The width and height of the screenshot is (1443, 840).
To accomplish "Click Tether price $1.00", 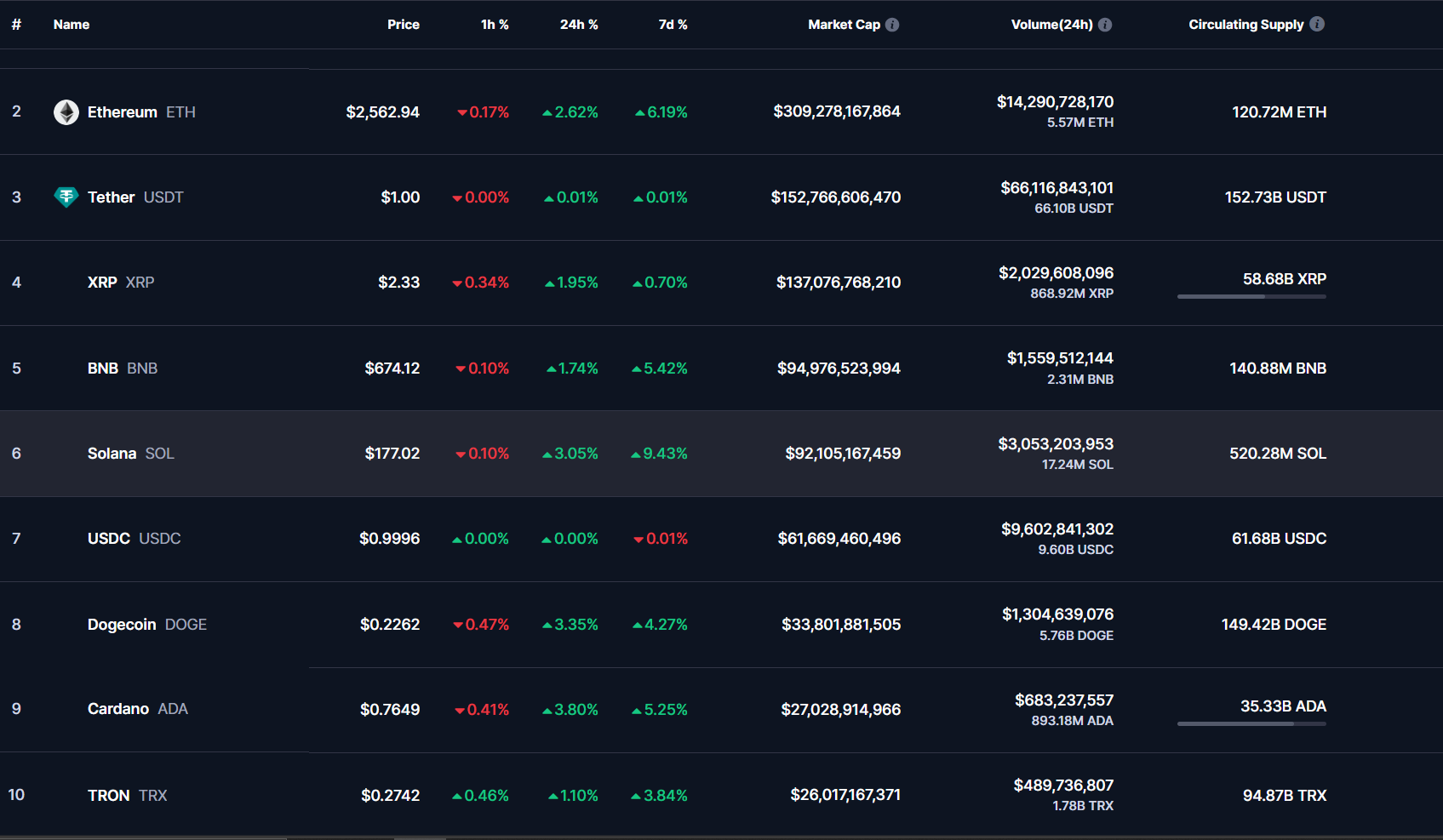I will 400,197.
